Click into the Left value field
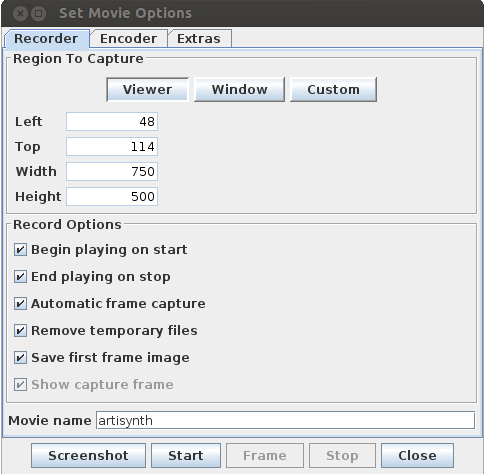The height and width of the screenshot is (474, 485). point(112,121)
